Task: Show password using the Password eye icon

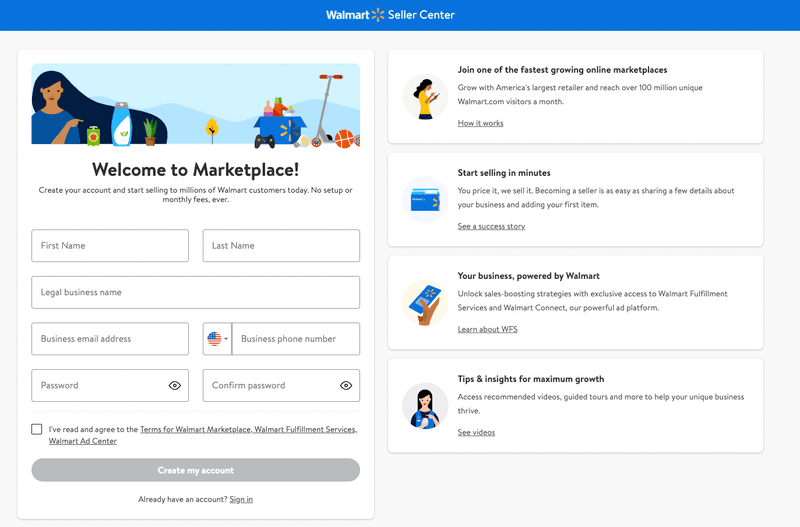Action: click(x=174, y=386)
